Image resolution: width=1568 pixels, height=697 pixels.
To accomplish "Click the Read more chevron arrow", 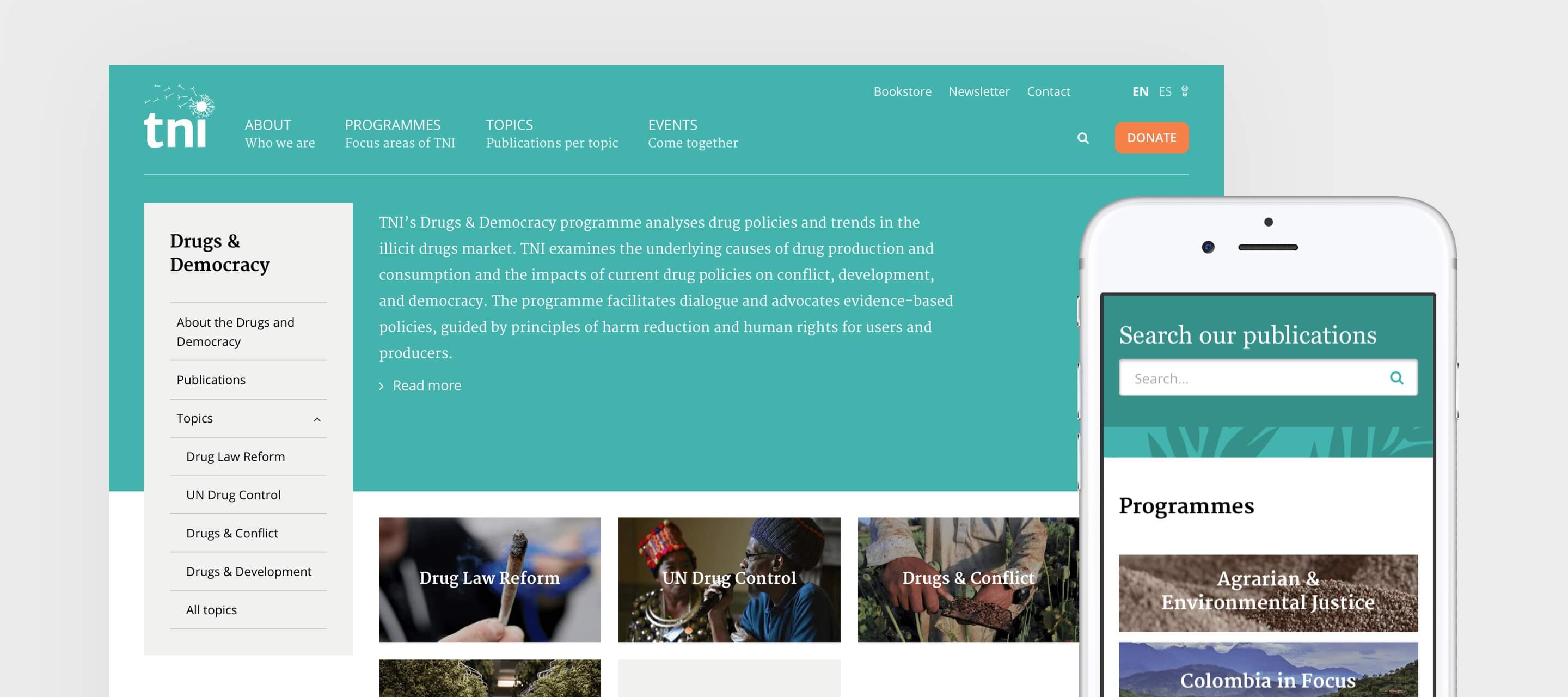I will (382, 386).
